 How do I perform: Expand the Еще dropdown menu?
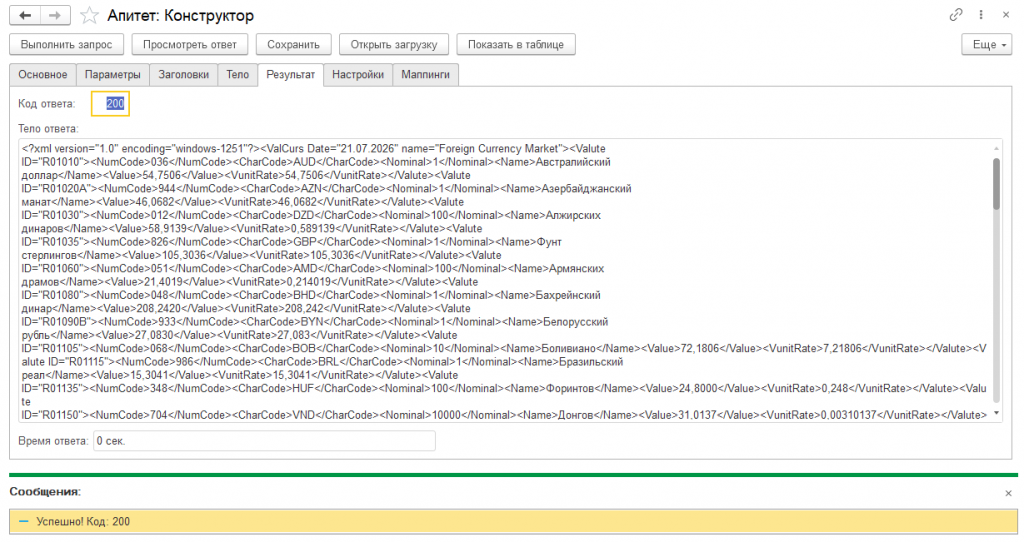(987, 44)
